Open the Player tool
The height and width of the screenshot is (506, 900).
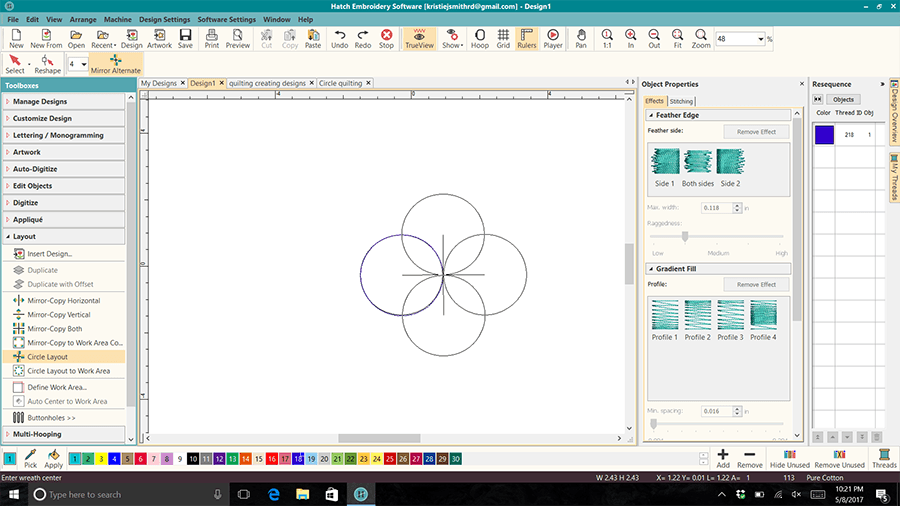(x=553, y=39)
